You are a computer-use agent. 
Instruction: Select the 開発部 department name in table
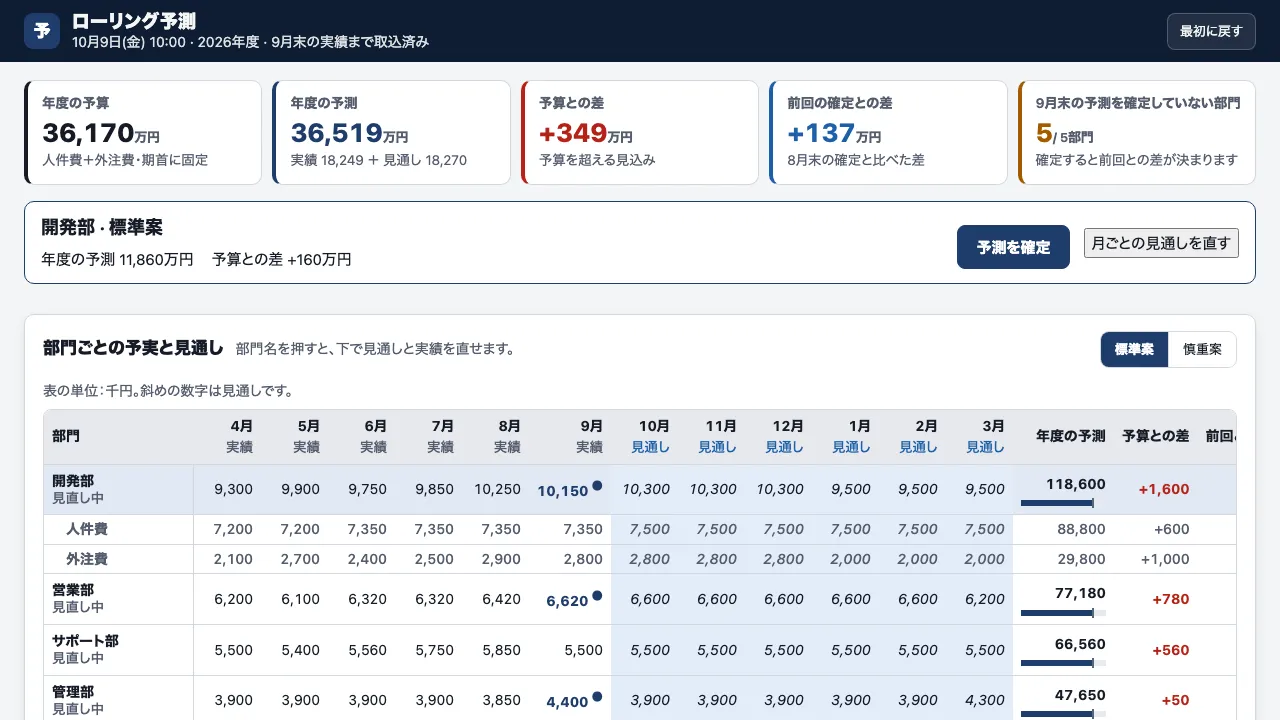coord(73,481)
